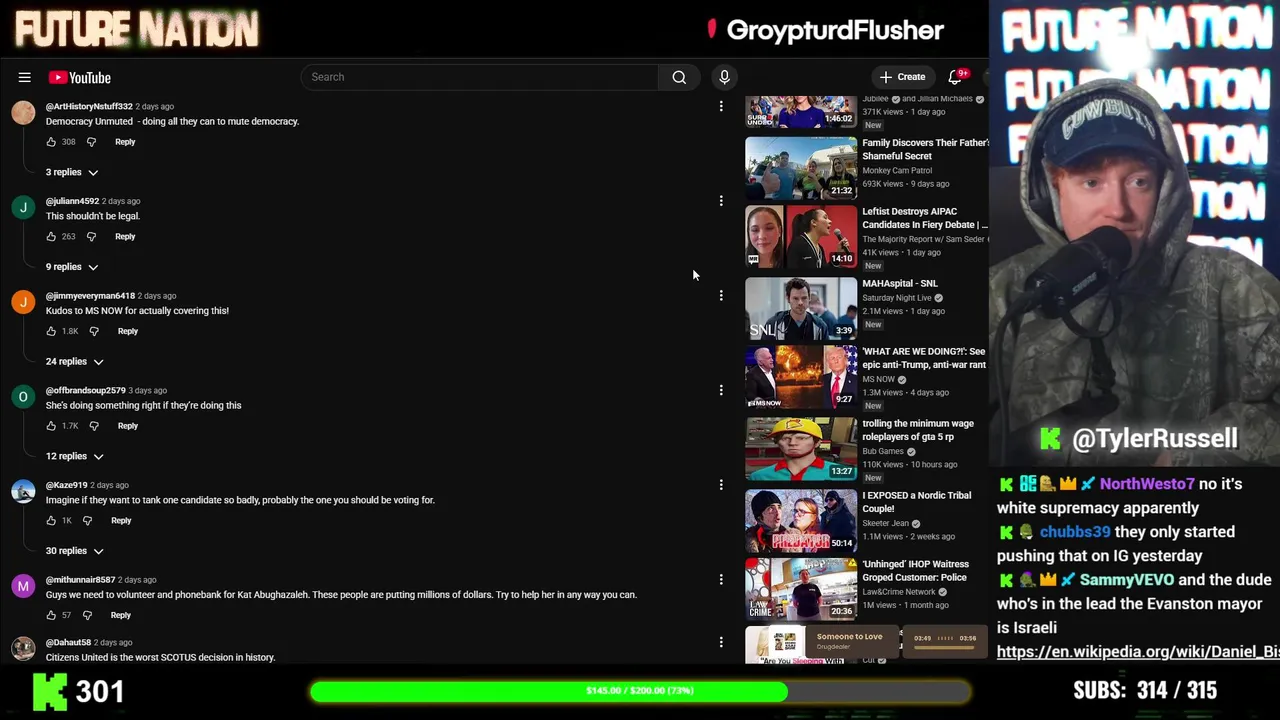1280x720 pixels.
Task: Open the notifications bell
Action: (x=955, y=77)
